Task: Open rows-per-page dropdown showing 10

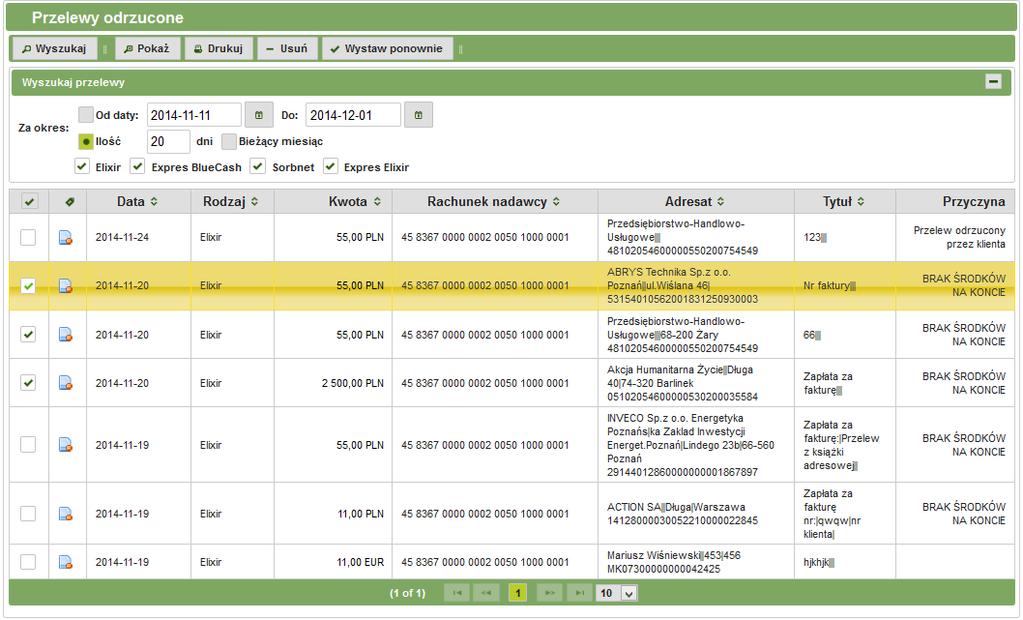Action: (616, 593)
